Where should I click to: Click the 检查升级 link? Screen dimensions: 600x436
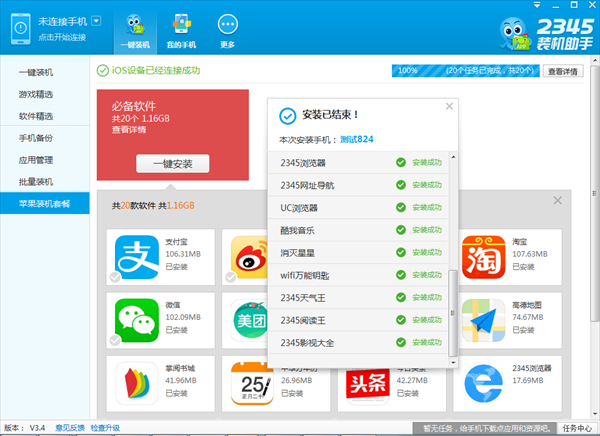click(105, 428)
